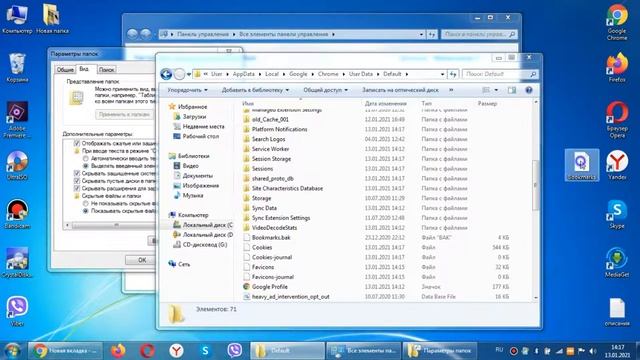Select the Bookmarks.bak file in the list

[x=271, y=238]
